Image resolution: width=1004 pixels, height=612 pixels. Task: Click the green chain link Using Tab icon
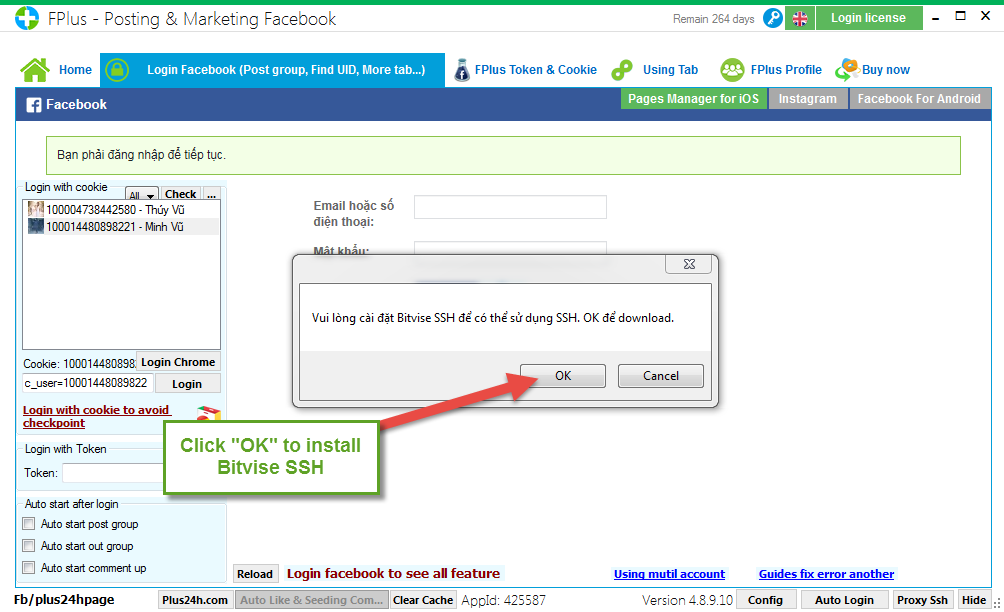(622, 70)
